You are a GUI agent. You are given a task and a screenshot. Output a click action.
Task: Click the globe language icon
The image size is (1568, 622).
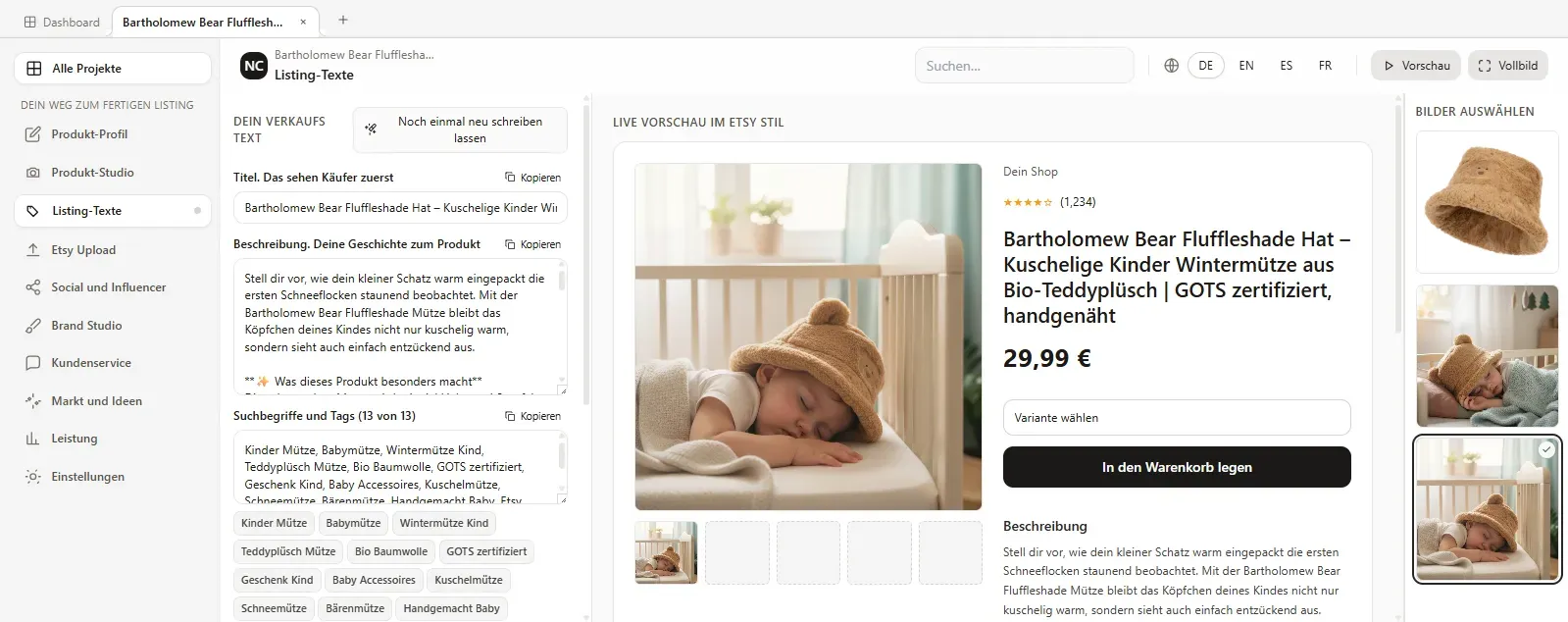[1171, 66]
